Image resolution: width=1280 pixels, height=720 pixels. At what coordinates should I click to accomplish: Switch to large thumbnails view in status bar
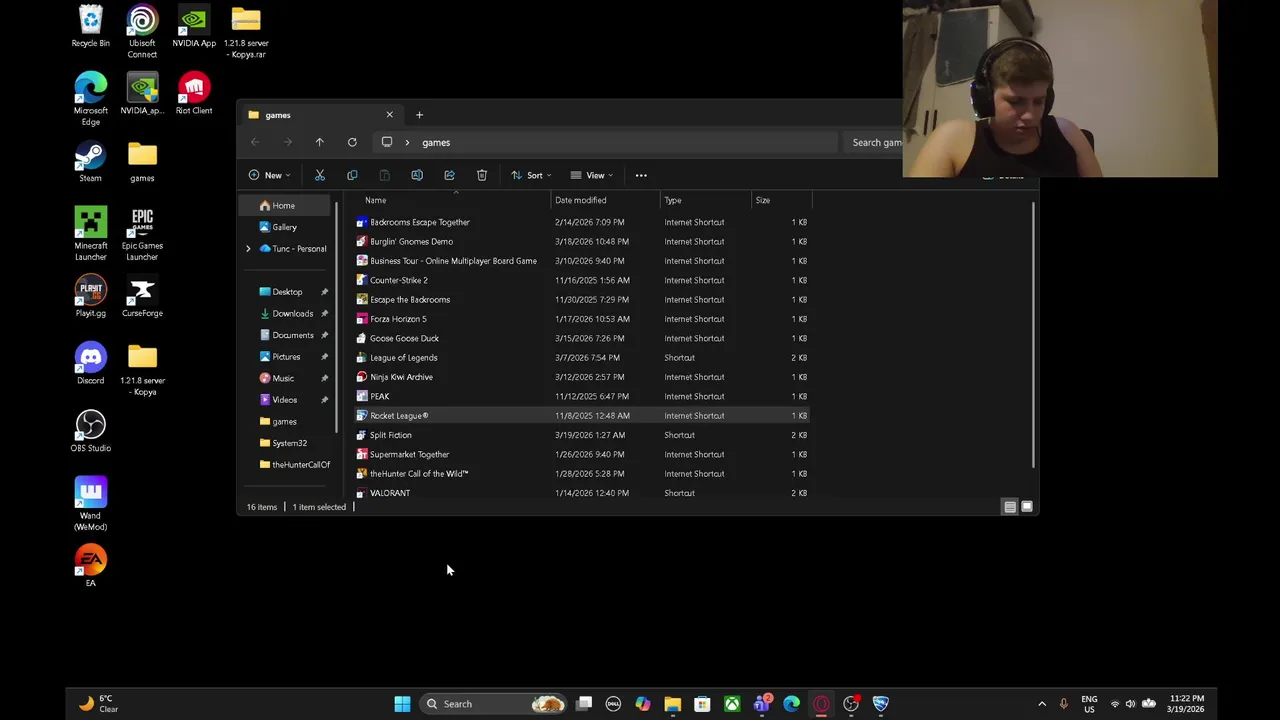1026,507
